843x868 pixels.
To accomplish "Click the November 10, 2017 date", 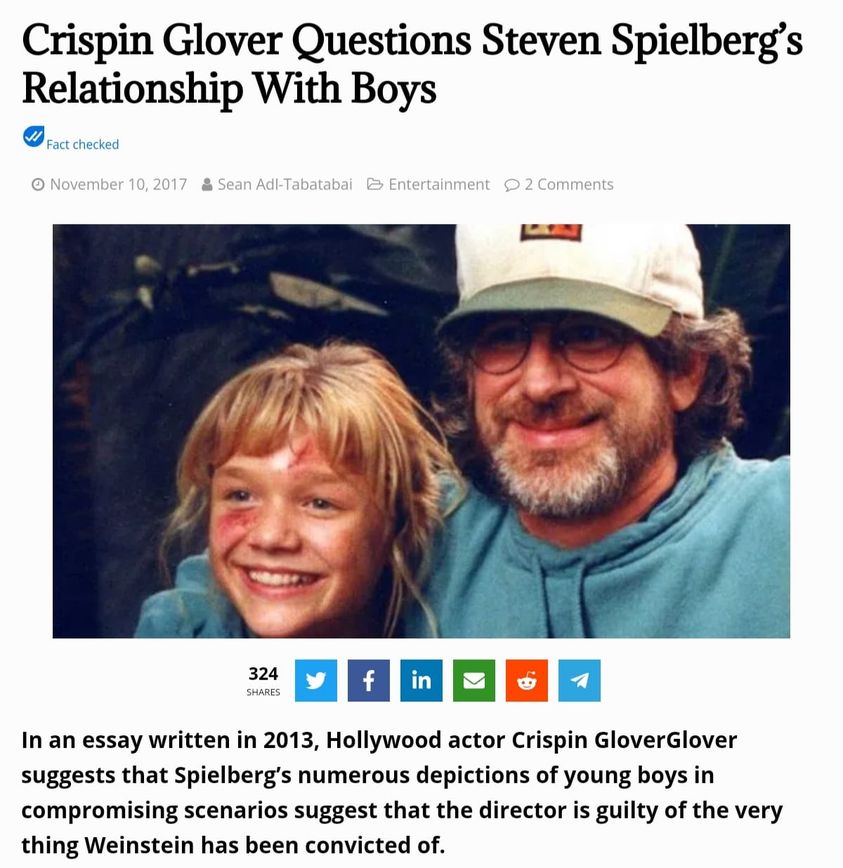I will [118, 185].
